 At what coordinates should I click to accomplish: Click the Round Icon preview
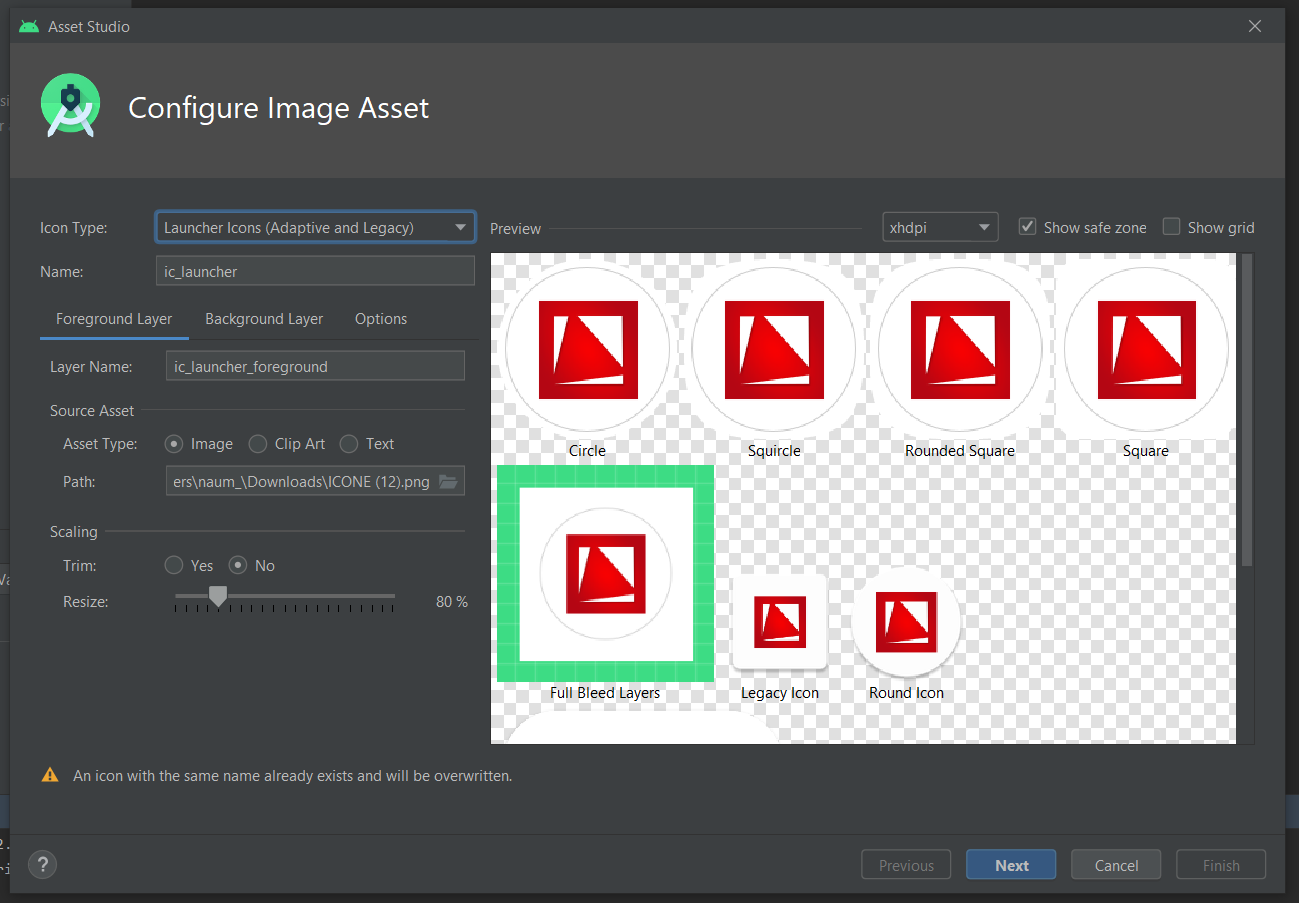point(906,621)
